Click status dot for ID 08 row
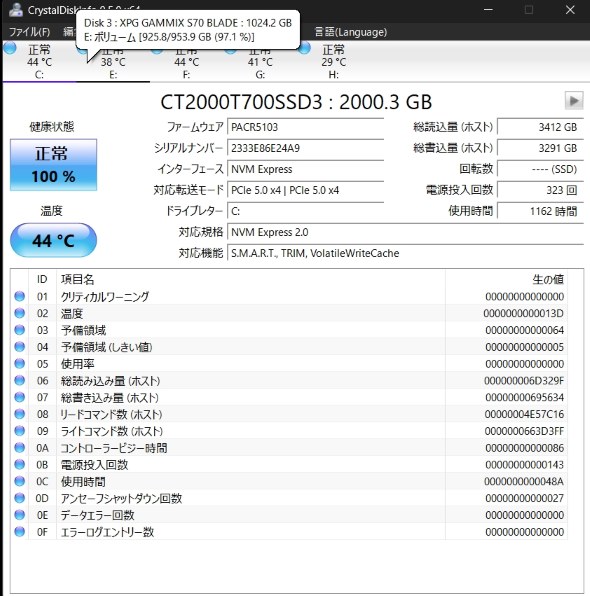Viewport: 590px width, 596px height. 19,414
